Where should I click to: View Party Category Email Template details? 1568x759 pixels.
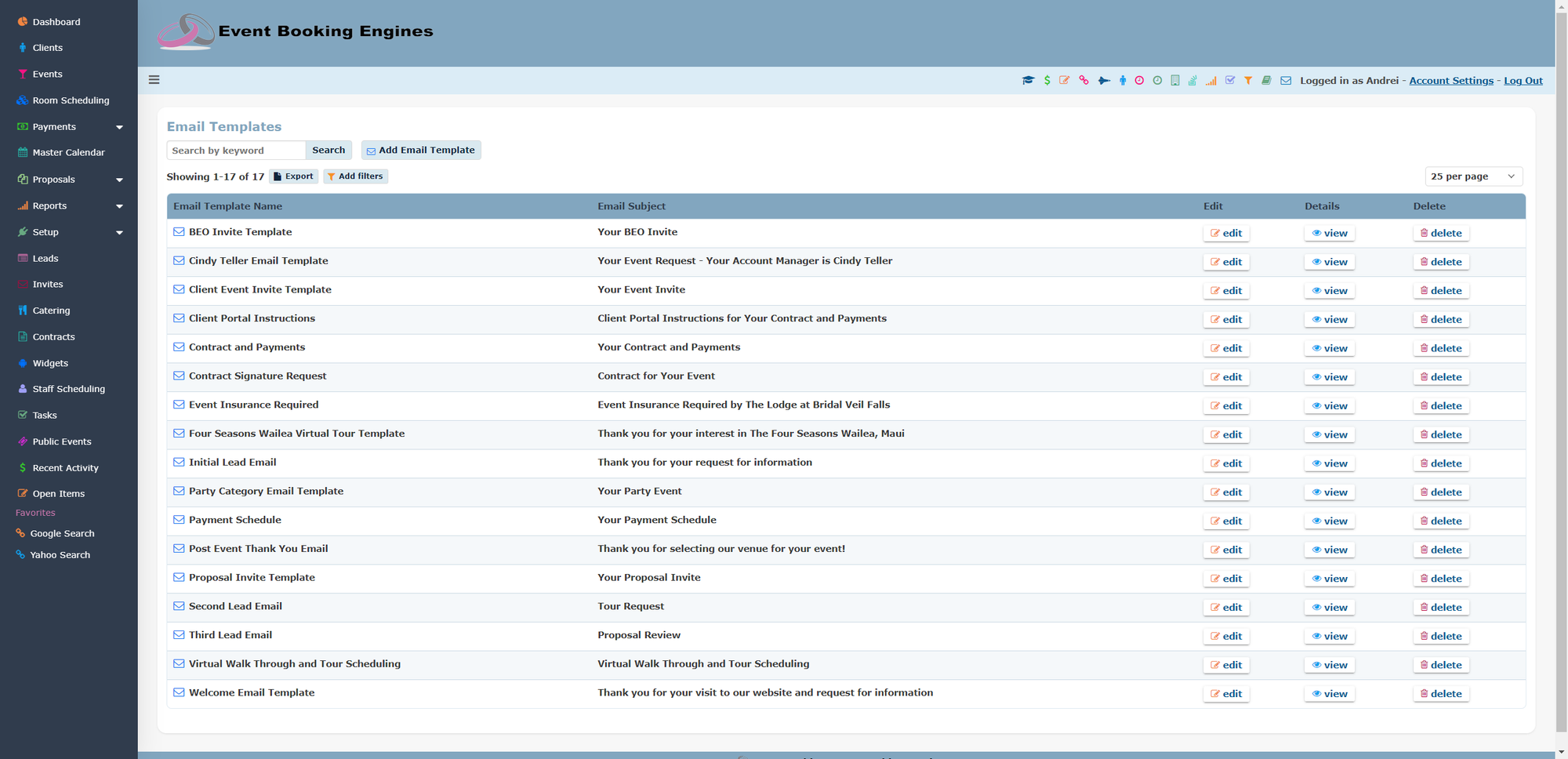point(1330,492)
